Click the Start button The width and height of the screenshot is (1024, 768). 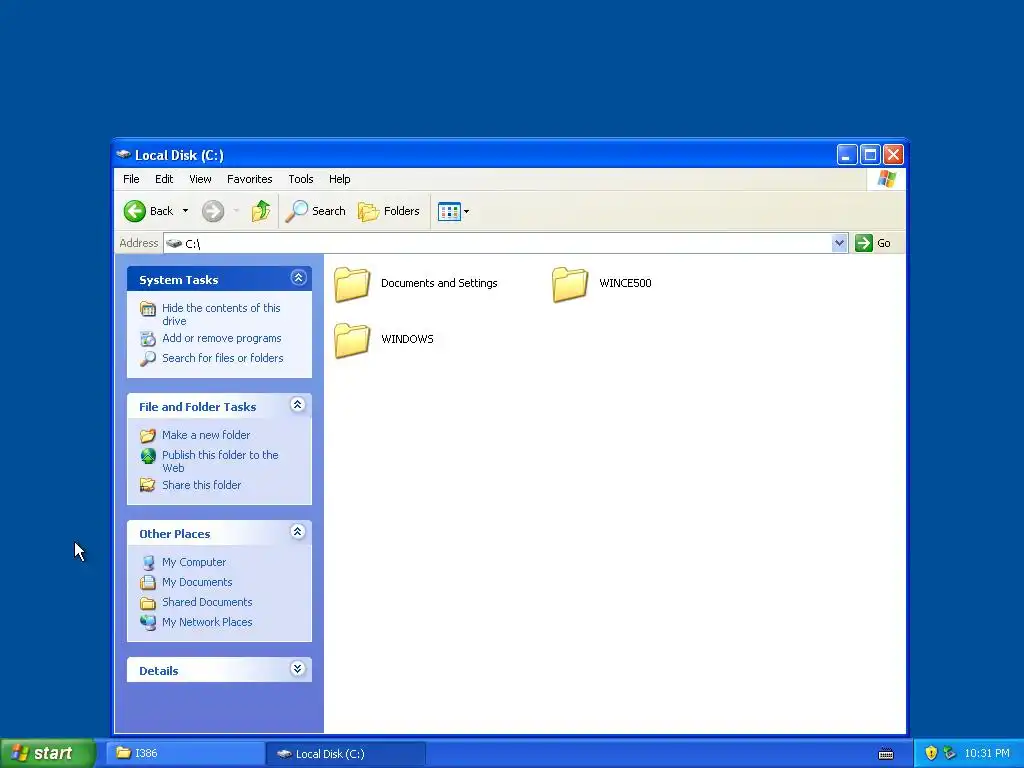click(48, 753)
